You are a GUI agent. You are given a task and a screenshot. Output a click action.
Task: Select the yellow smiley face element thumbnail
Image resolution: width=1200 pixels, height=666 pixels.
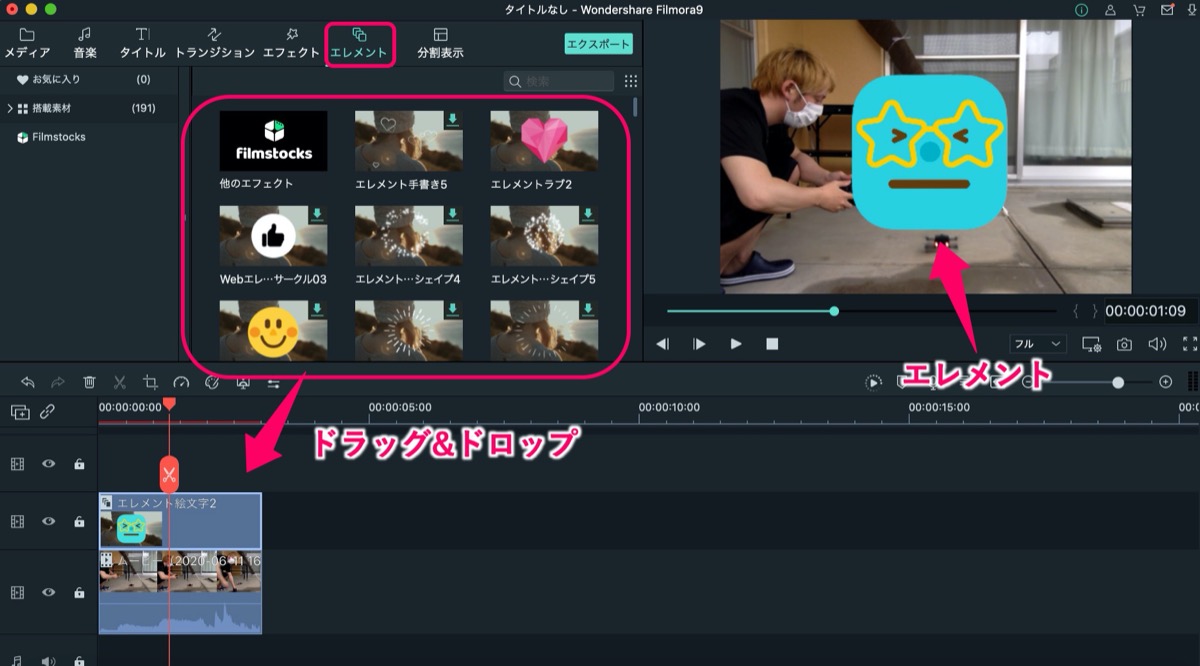[273, 331]
